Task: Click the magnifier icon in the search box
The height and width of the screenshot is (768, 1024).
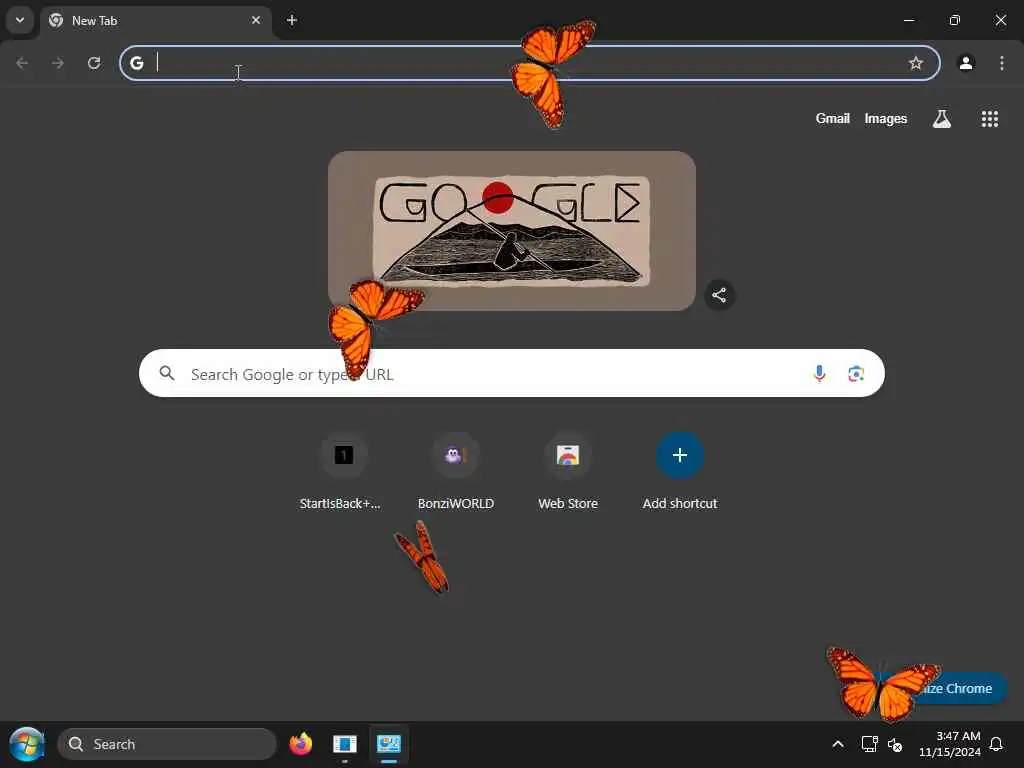Action: point(167,373)
